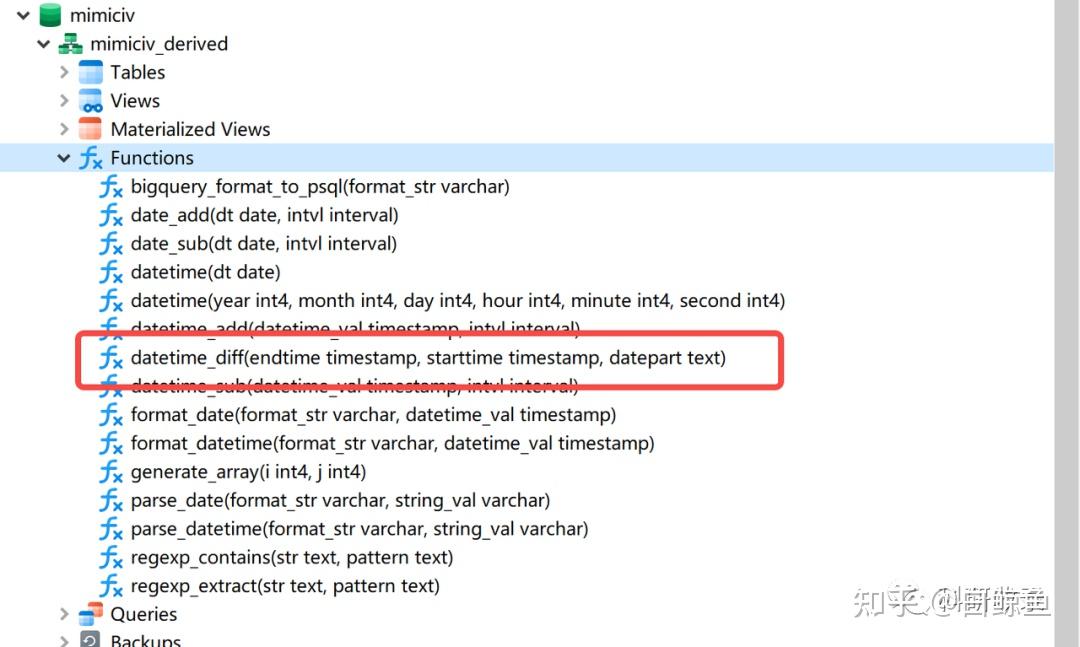Click fx icon beside bigquery_format_to_psql
1080x647 pixels.
click(x=111, y=187)
